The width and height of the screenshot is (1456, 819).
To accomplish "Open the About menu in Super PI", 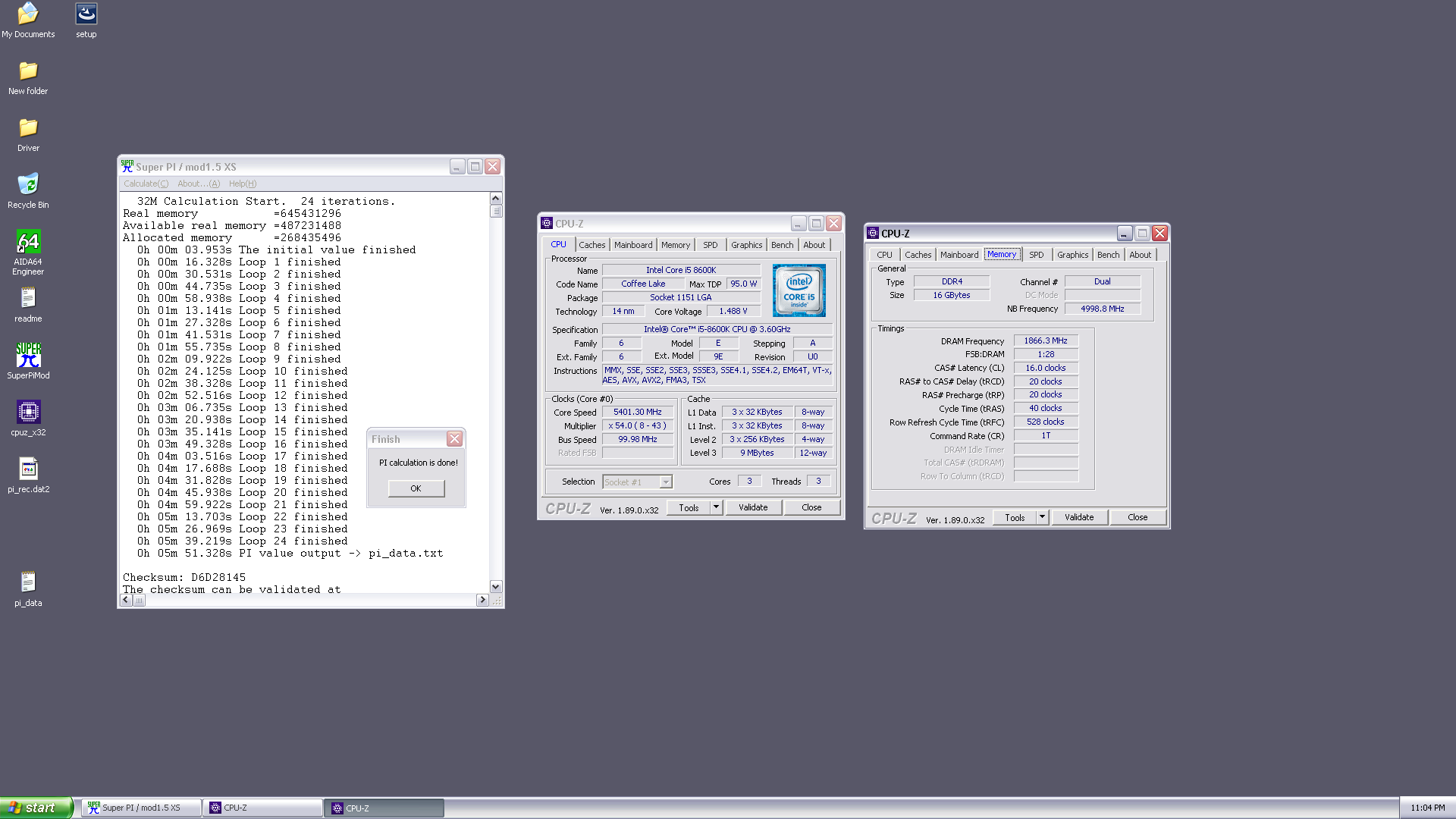I will [199, 184].
